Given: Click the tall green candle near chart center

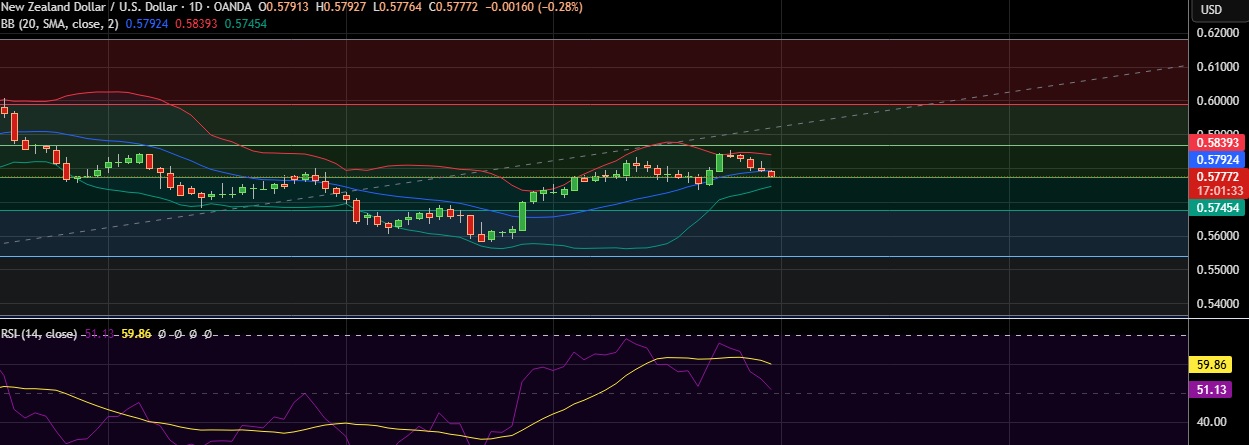Looking at the screenshot, I should tap(522, 216).
